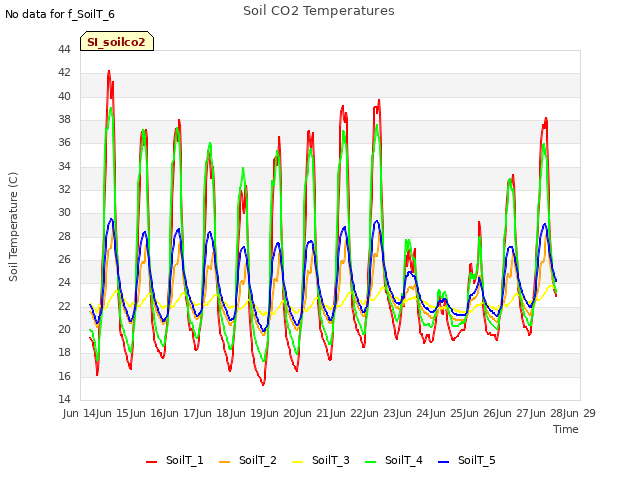Click the SoilT_4 legend label
The height and width of the screenshot is (480, 640).
coord(404,460)
